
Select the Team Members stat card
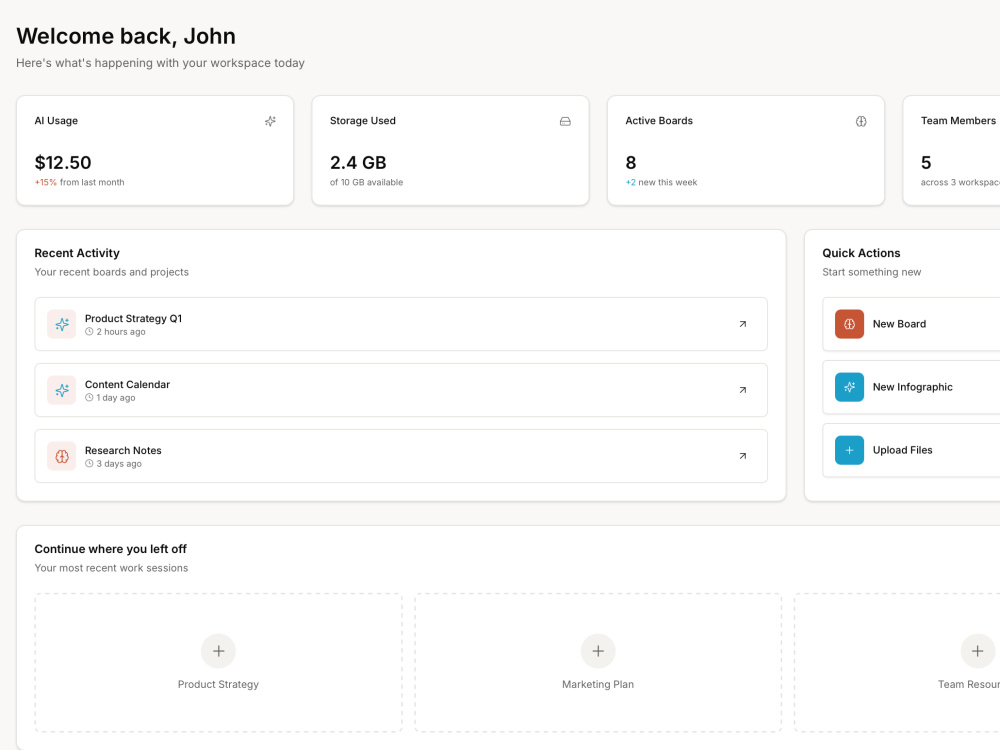952,151
